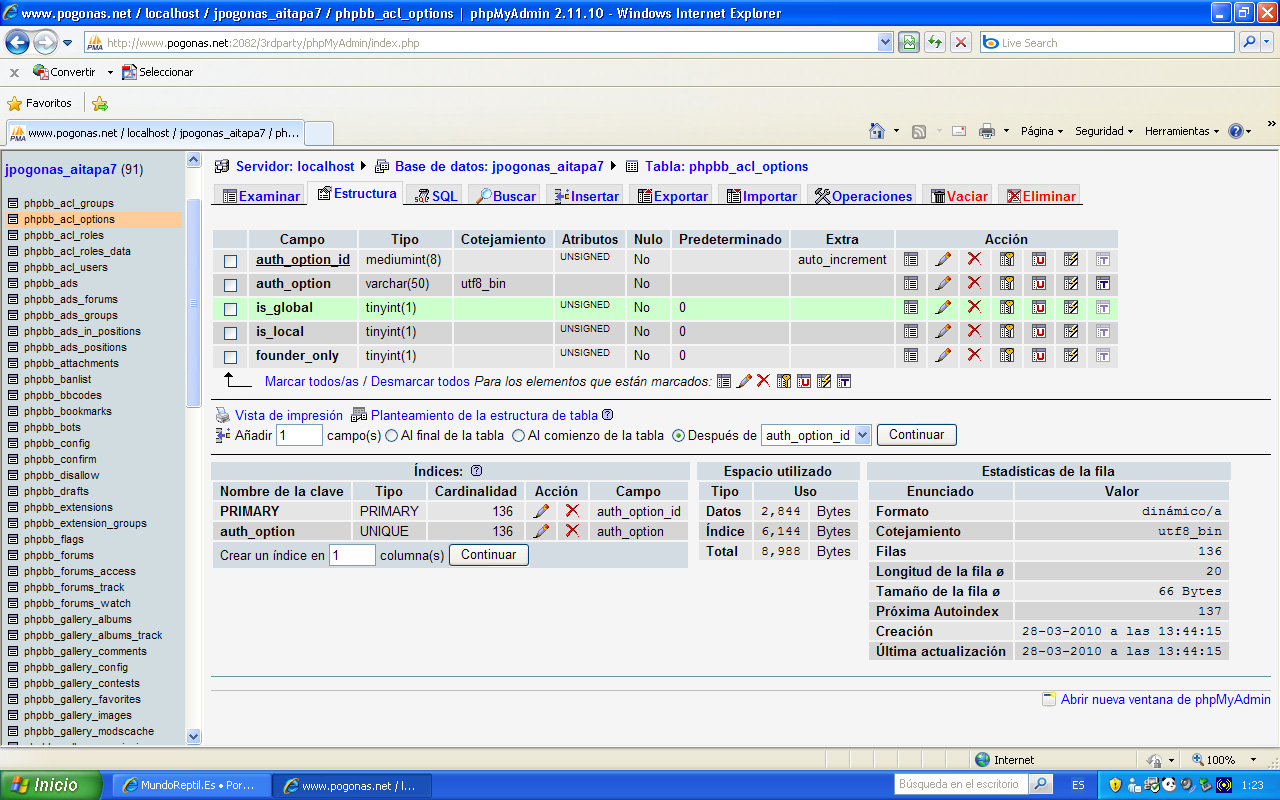This screenshot has width=1280, height=800.
Task: Open the browser home icon
Action: tap(877, 131)
